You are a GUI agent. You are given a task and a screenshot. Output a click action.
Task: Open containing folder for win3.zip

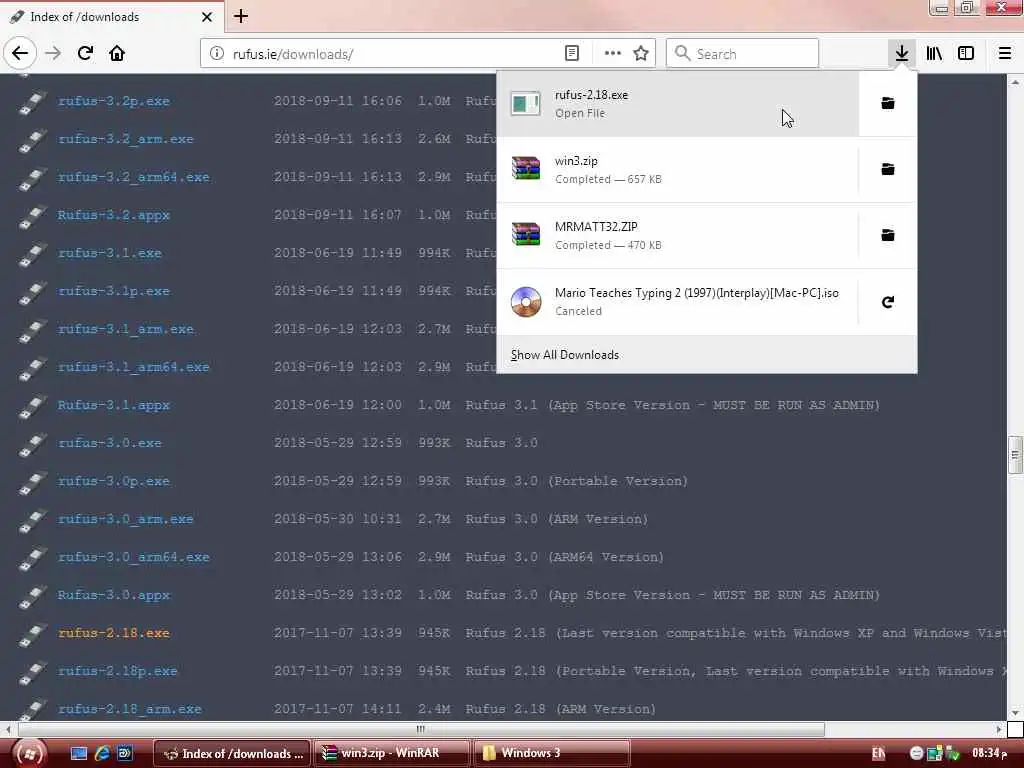[888, 169]
